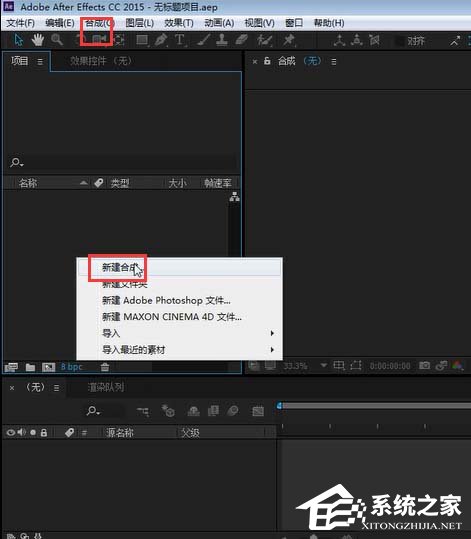Open the timeline (无) panel menu
Viewport: 471px width, 539px height.
pos(56,388)
